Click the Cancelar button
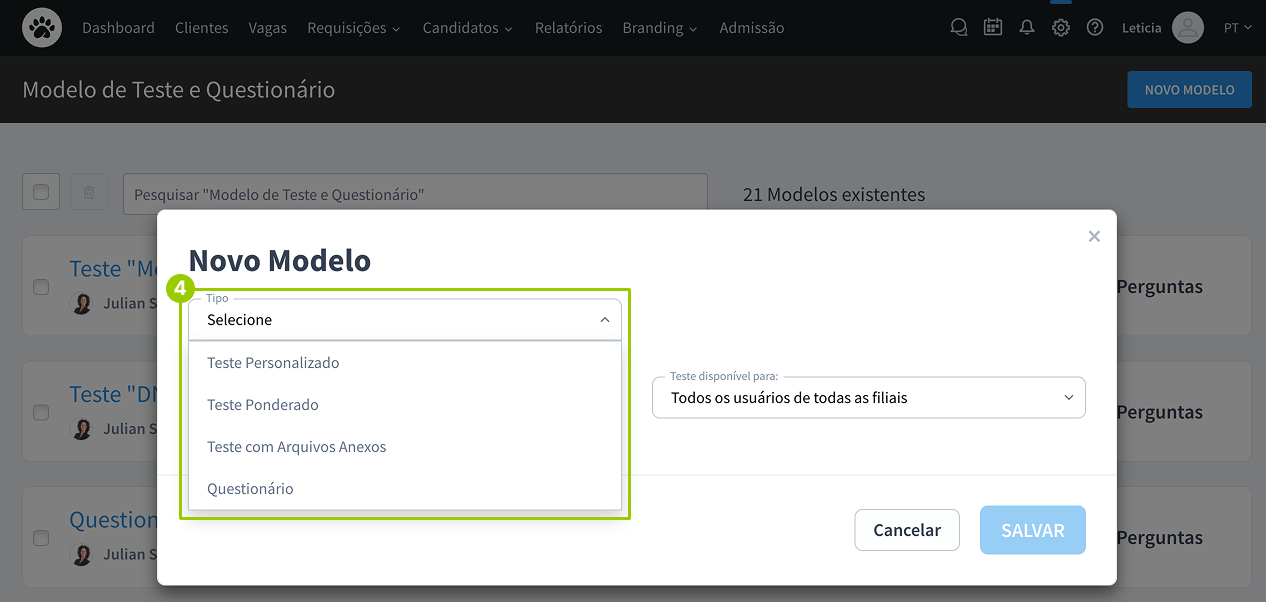 pos(906,530)
